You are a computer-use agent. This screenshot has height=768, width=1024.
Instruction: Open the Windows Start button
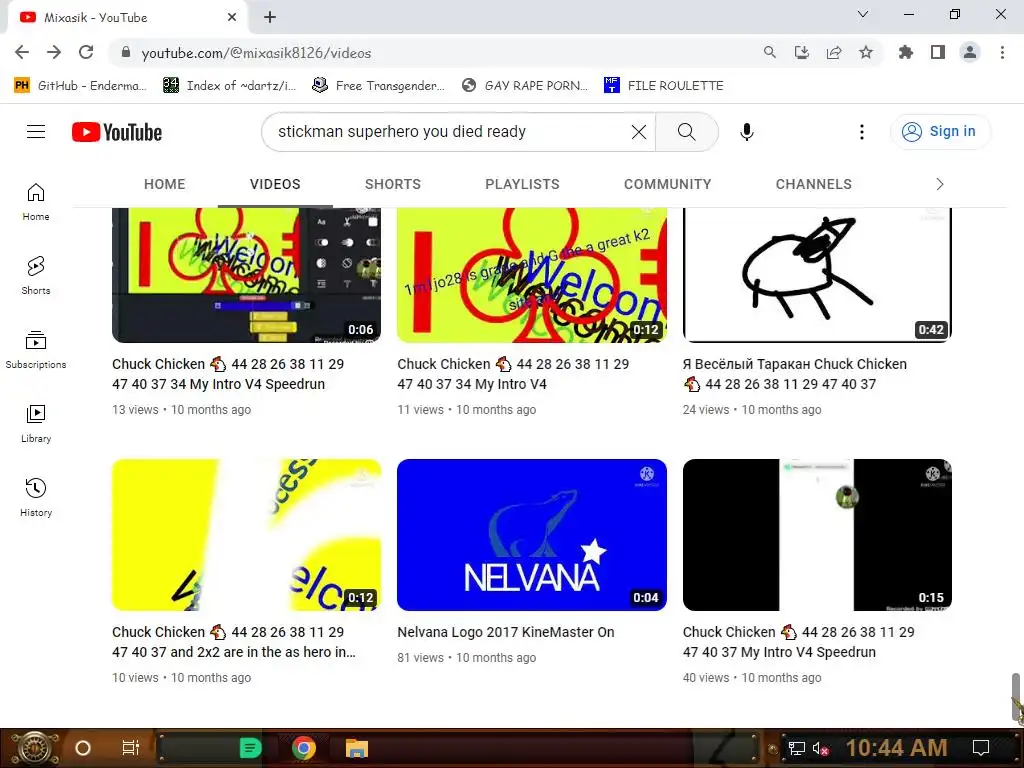click(x=34, y=748)
